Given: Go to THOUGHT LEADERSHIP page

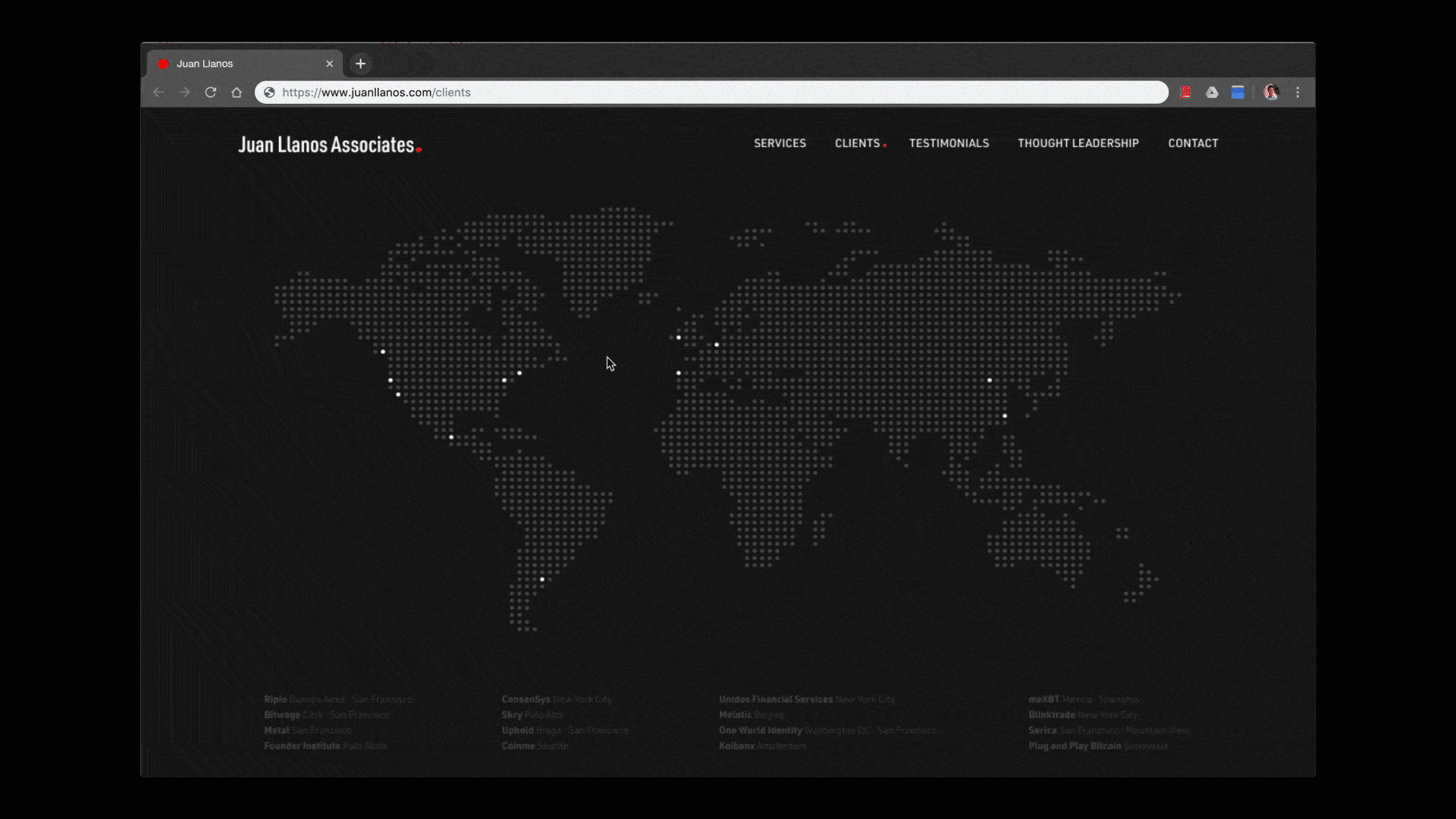Looking at the screenshot, I should pos(1078,143).
